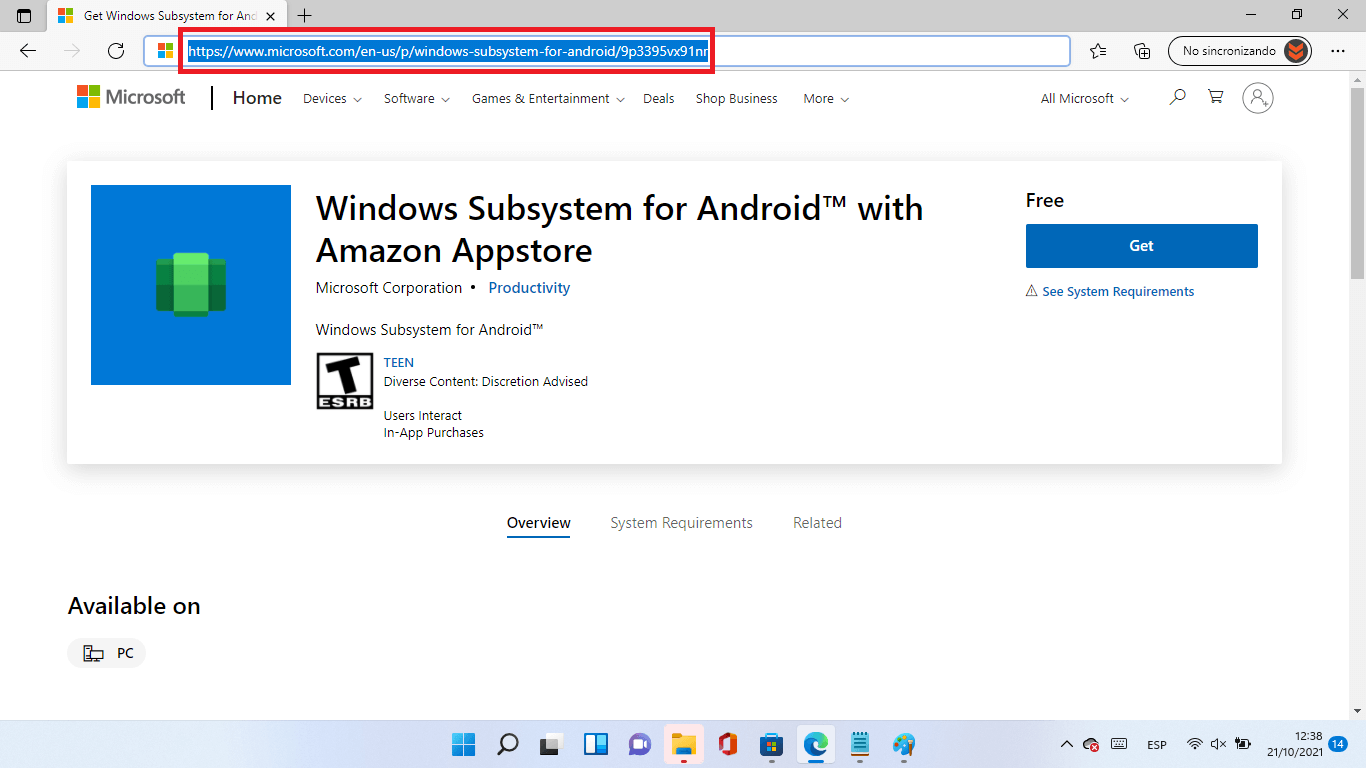
Task: Click the browser back arrow
Action: (x=28, y=51)
